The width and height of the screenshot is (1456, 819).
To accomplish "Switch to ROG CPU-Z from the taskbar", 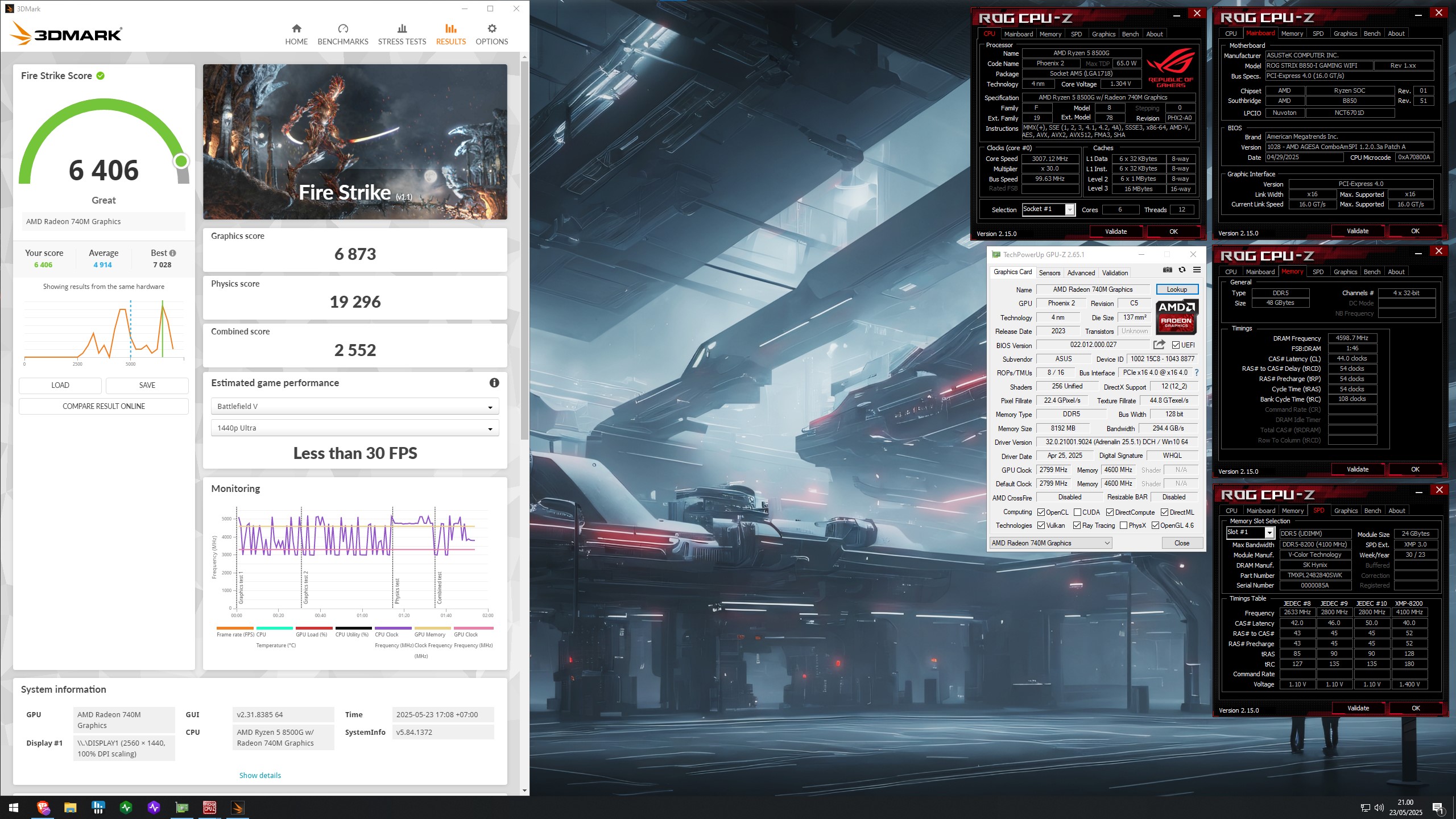I will (210, 808).
